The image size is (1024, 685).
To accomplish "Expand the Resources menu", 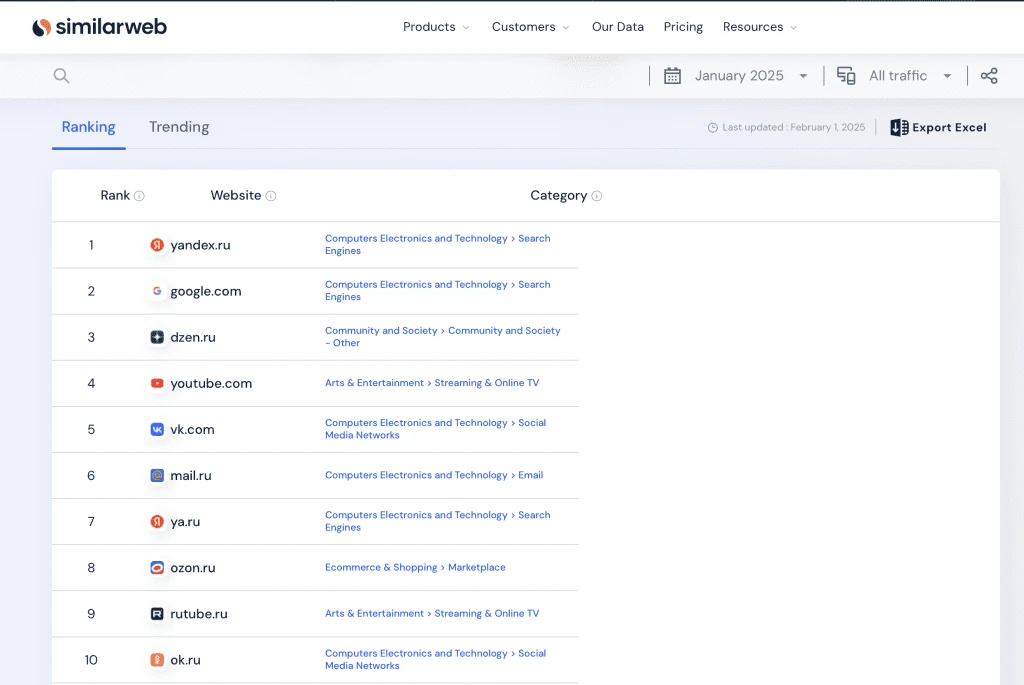I will (760, 27).
